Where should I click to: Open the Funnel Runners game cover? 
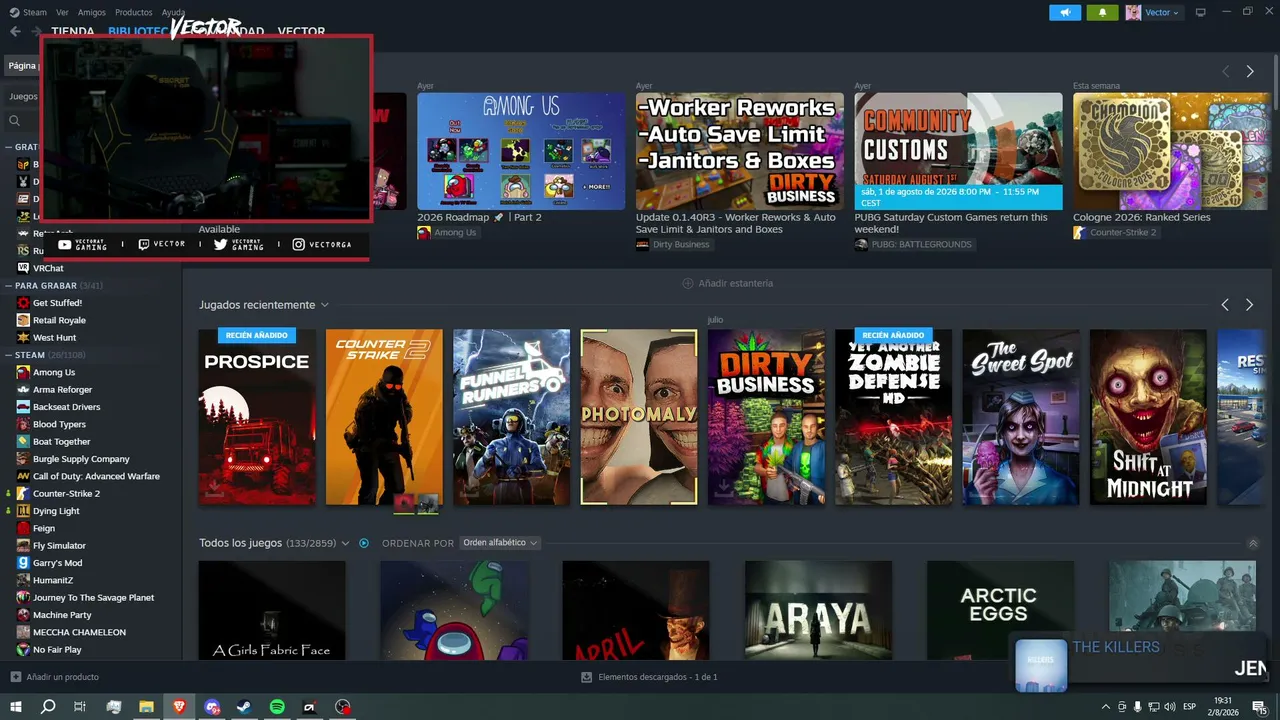511,417
